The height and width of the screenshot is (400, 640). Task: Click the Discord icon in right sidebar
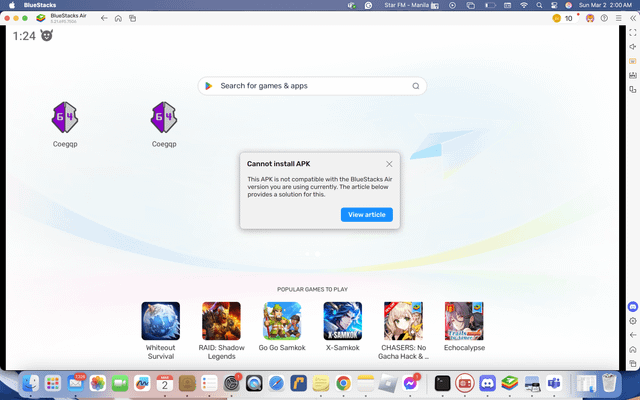coord(632,305)
